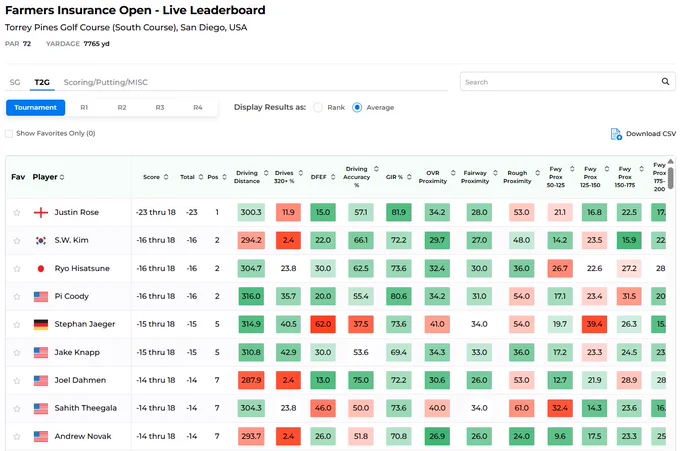Click Ryo Hisatsune's Japan flag icon

[41, 268]
